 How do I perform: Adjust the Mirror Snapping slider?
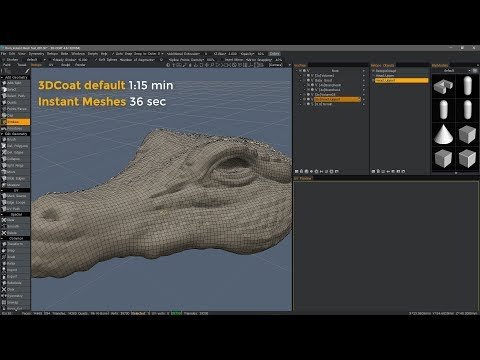point(264,60)
